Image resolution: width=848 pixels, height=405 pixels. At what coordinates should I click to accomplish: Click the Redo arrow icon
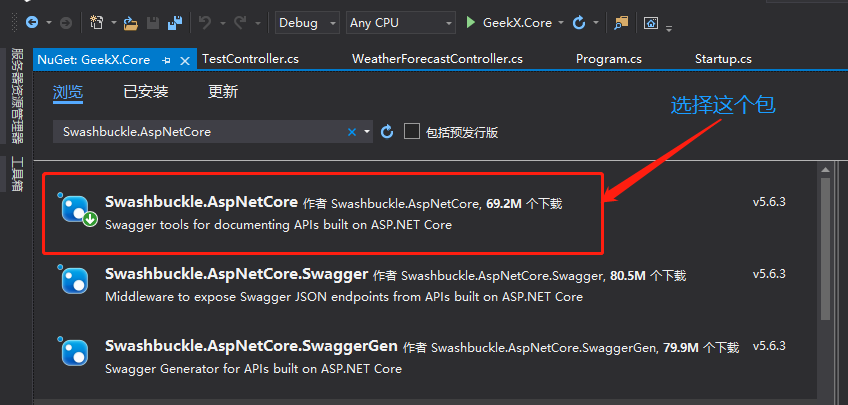click(240, 23)
